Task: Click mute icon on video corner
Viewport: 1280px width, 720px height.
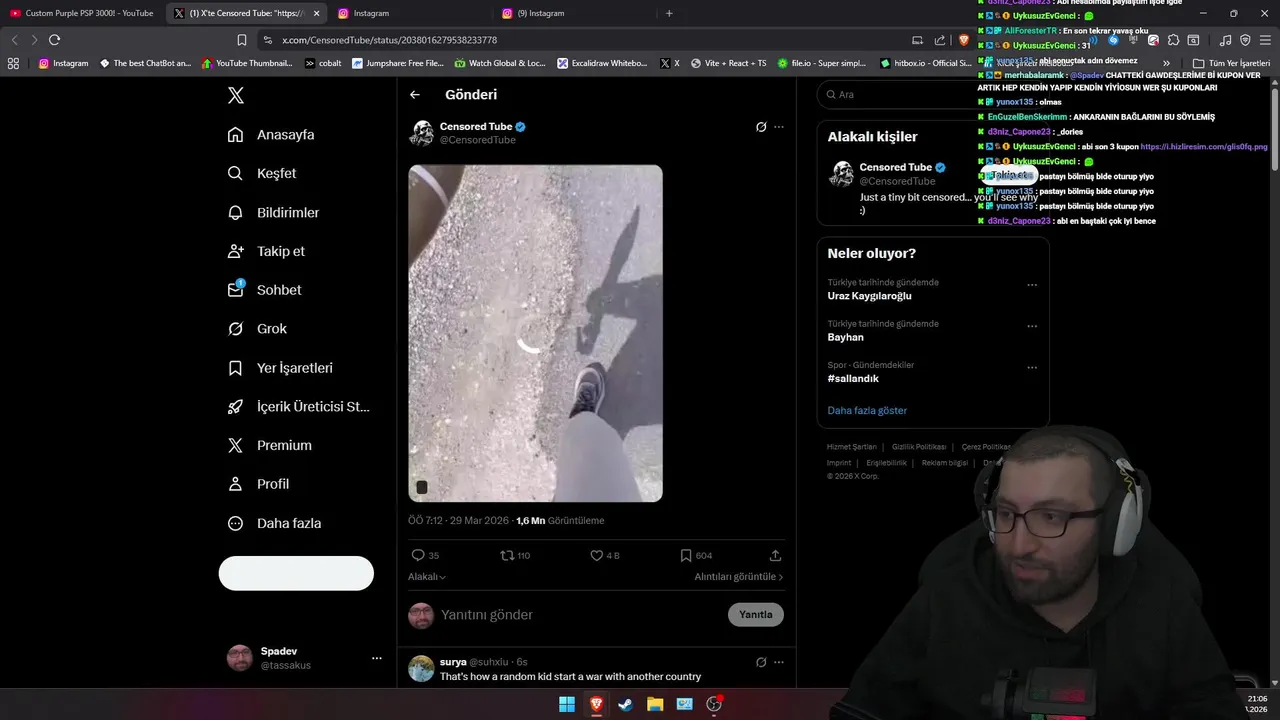Action: [422, 487]
